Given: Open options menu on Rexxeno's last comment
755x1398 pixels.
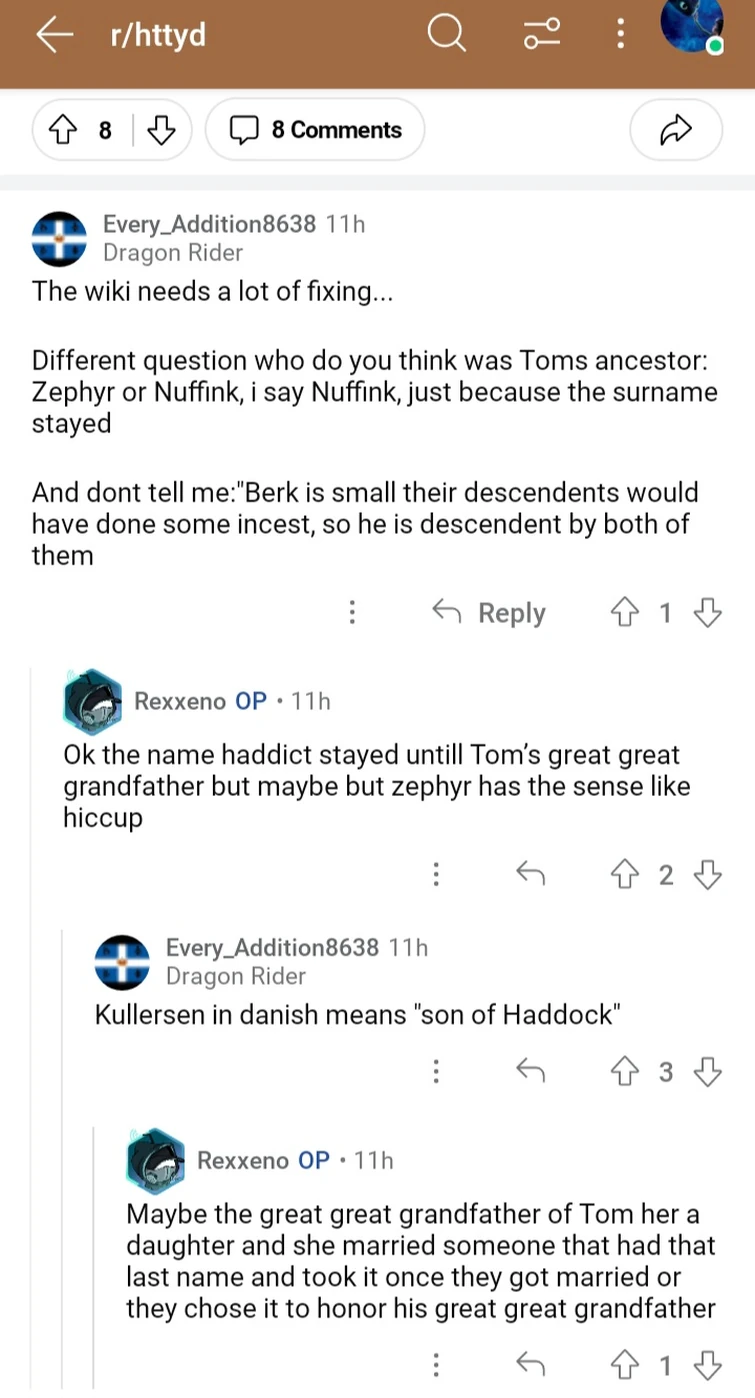Looking at the screenshot, I should [x=436, y=1364].
